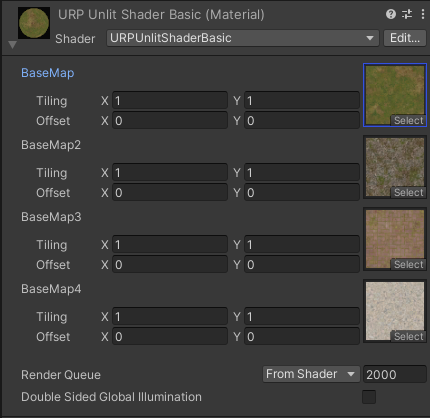Viewport: 430px width, 418px height.
Task: Click Select on the BaseMap2 texture
Action: point(408,193)
